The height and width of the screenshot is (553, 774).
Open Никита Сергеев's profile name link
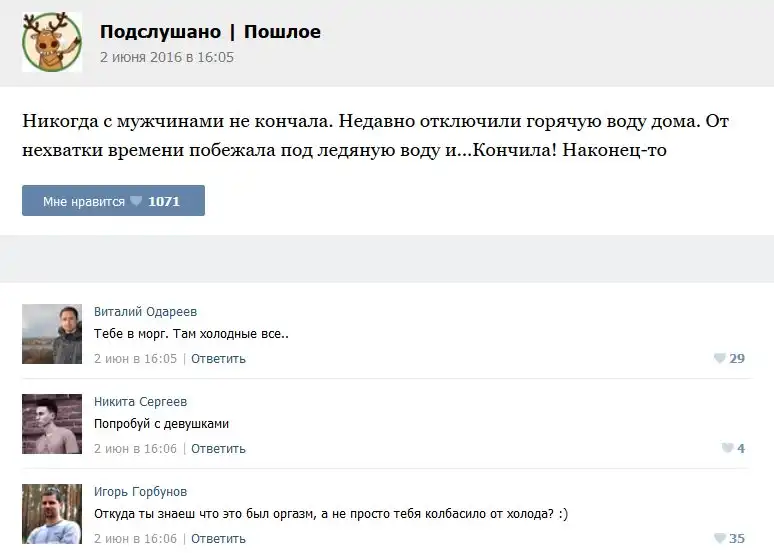140,402
